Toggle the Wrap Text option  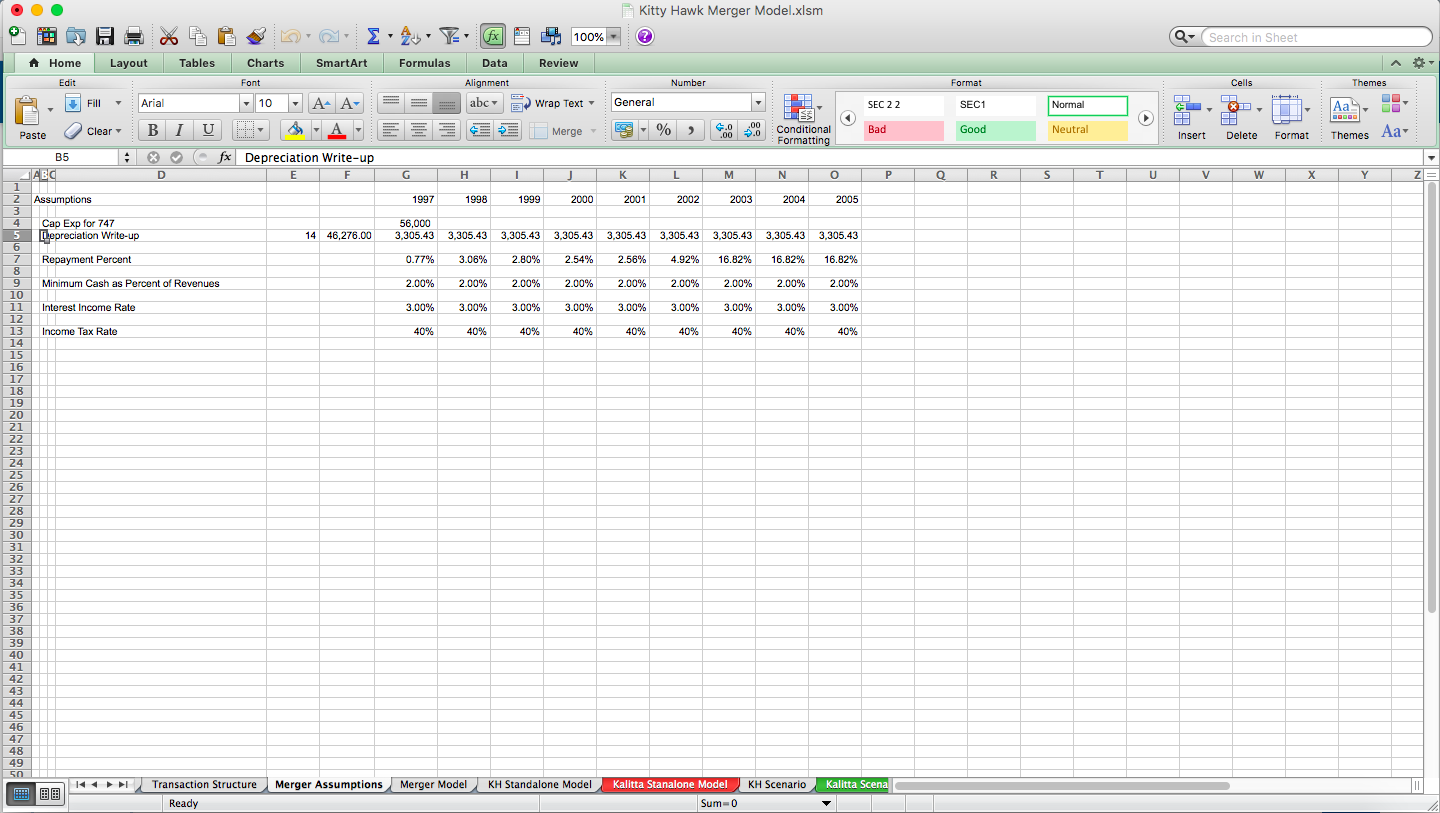coord(548,102)
